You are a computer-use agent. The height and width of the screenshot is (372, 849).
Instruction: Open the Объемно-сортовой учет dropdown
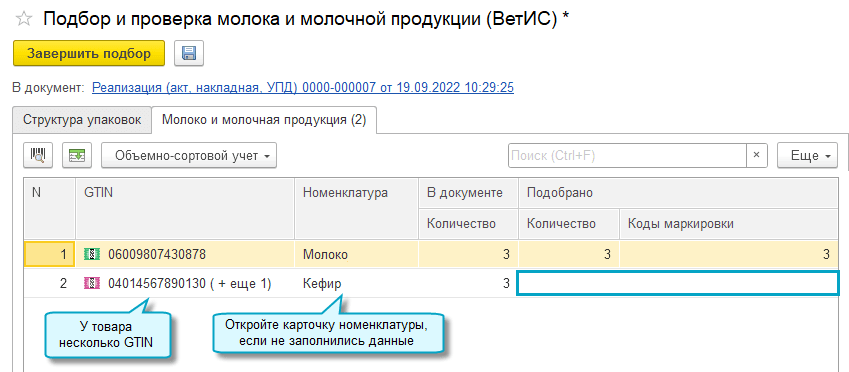pos(189,156)
